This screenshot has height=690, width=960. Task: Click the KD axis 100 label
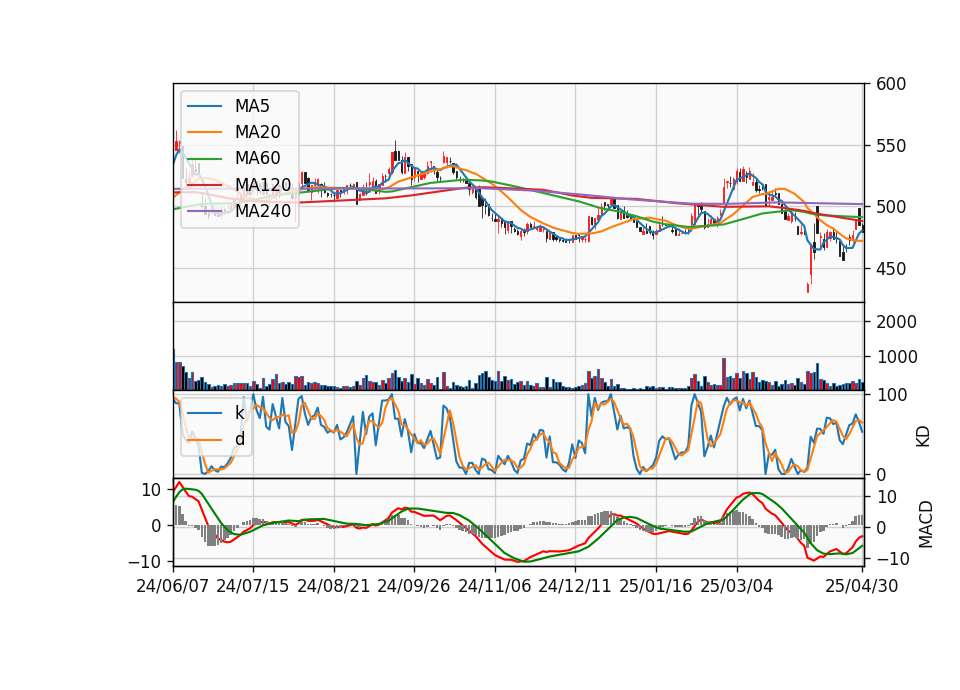click(x=891, y=396)
